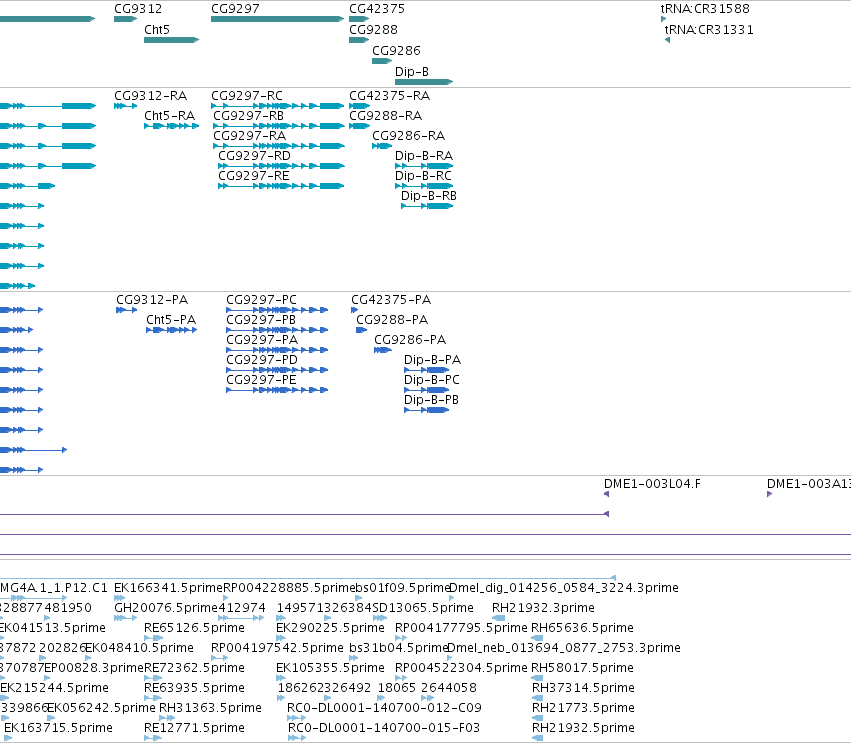Select the CG42375-RA transcript
851x743 pixels.
coord(359,106)
